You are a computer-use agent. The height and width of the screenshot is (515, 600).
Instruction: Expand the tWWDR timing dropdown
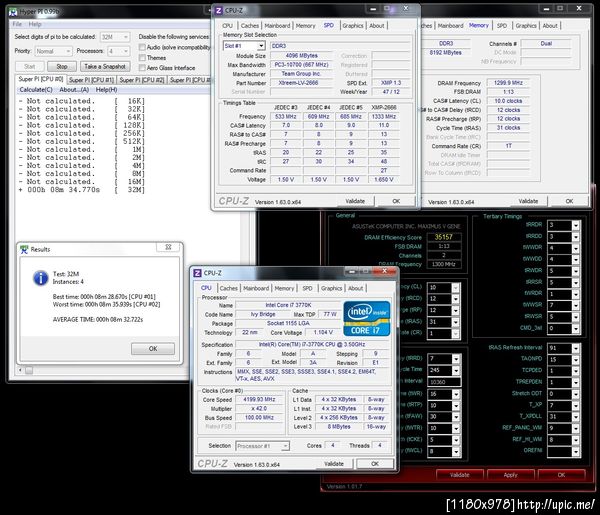click(576, 248)
